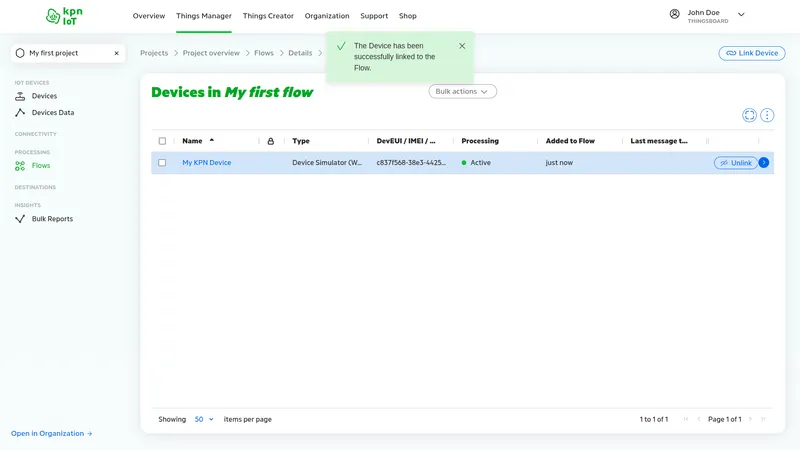The width and height of the screenshot is (800, 450).
Task: Open Flows in the sidebar
Action: (41, 165)
